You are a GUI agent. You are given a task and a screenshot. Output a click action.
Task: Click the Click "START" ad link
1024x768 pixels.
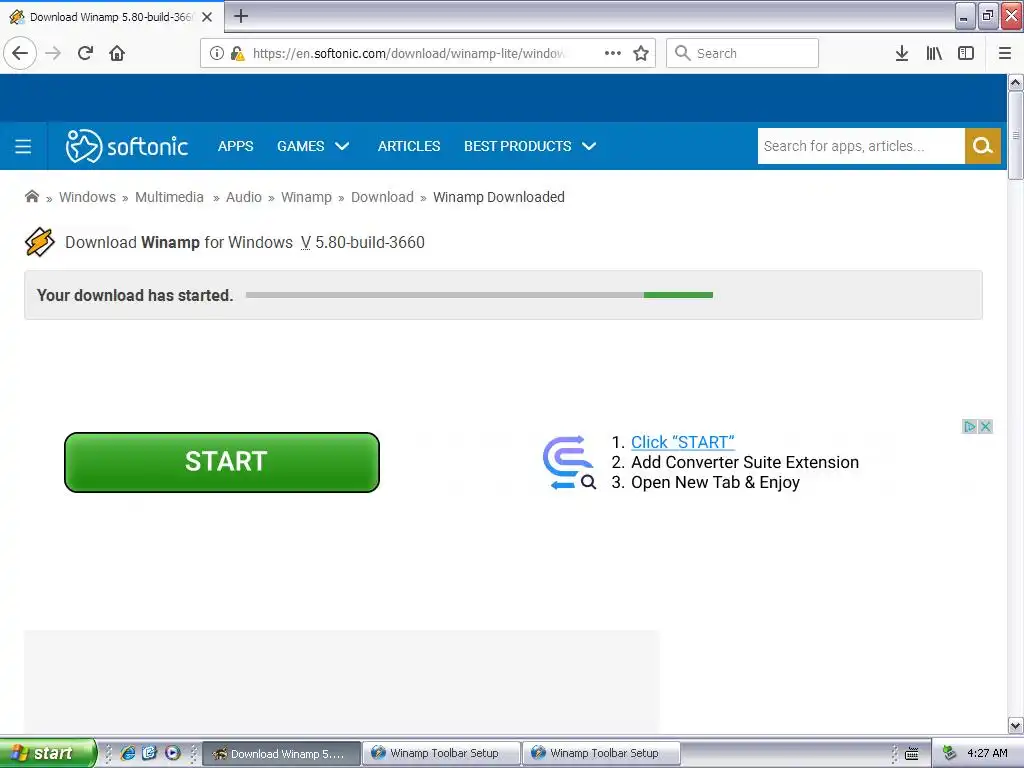(x=682, y=442)
